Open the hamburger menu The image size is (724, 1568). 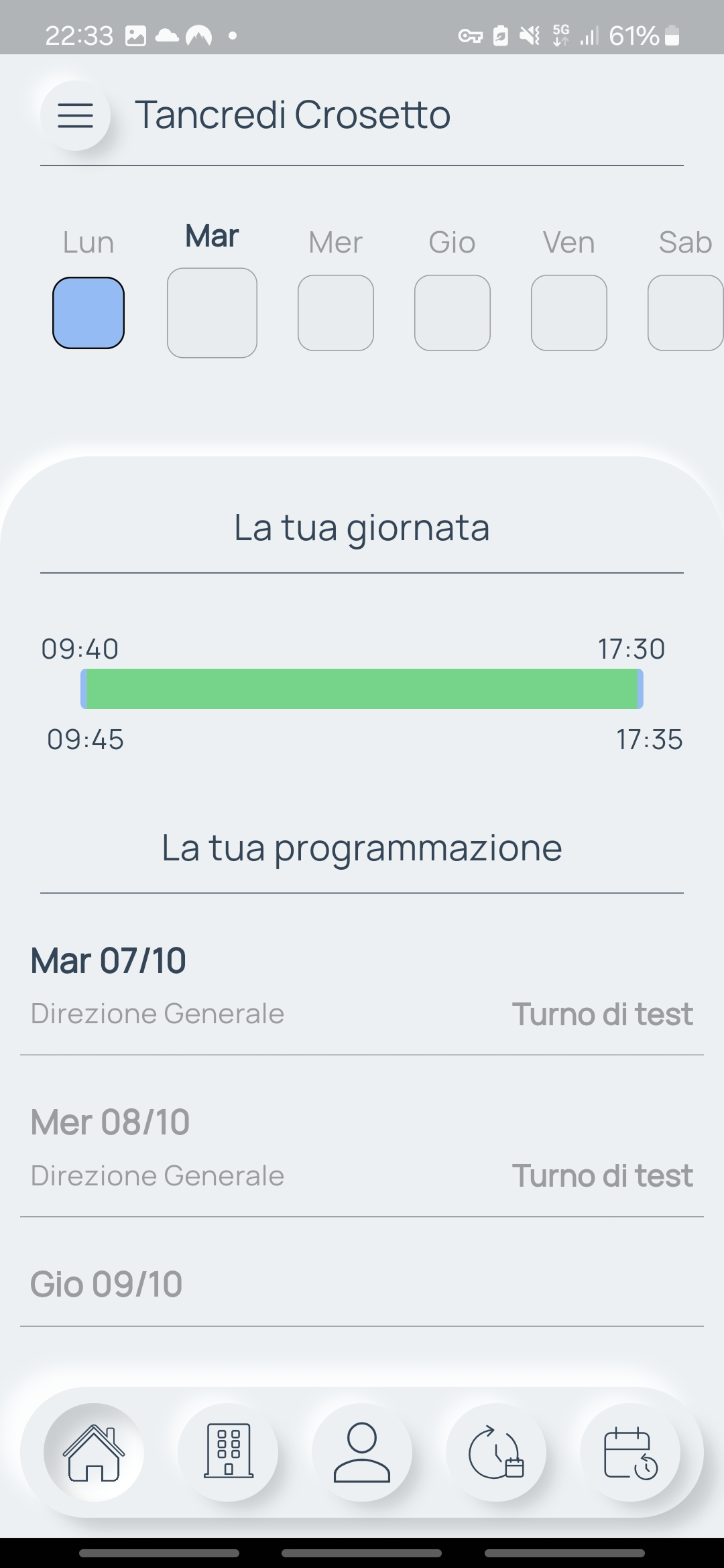75,115
